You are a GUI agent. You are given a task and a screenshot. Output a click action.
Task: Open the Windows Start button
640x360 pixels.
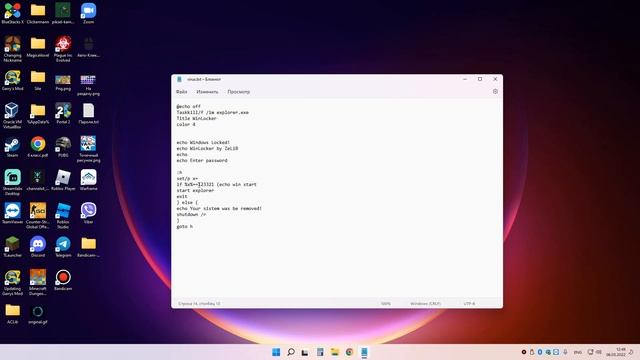276,352
